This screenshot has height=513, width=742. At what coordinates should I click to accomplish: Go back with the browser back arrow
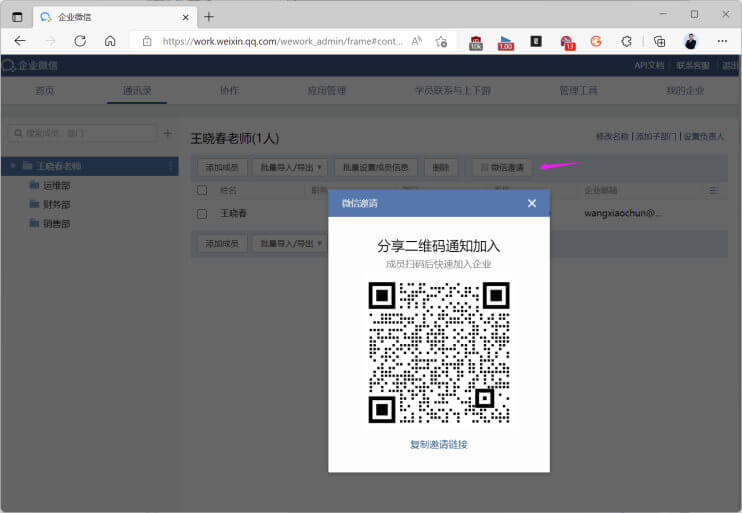point(20,41)
